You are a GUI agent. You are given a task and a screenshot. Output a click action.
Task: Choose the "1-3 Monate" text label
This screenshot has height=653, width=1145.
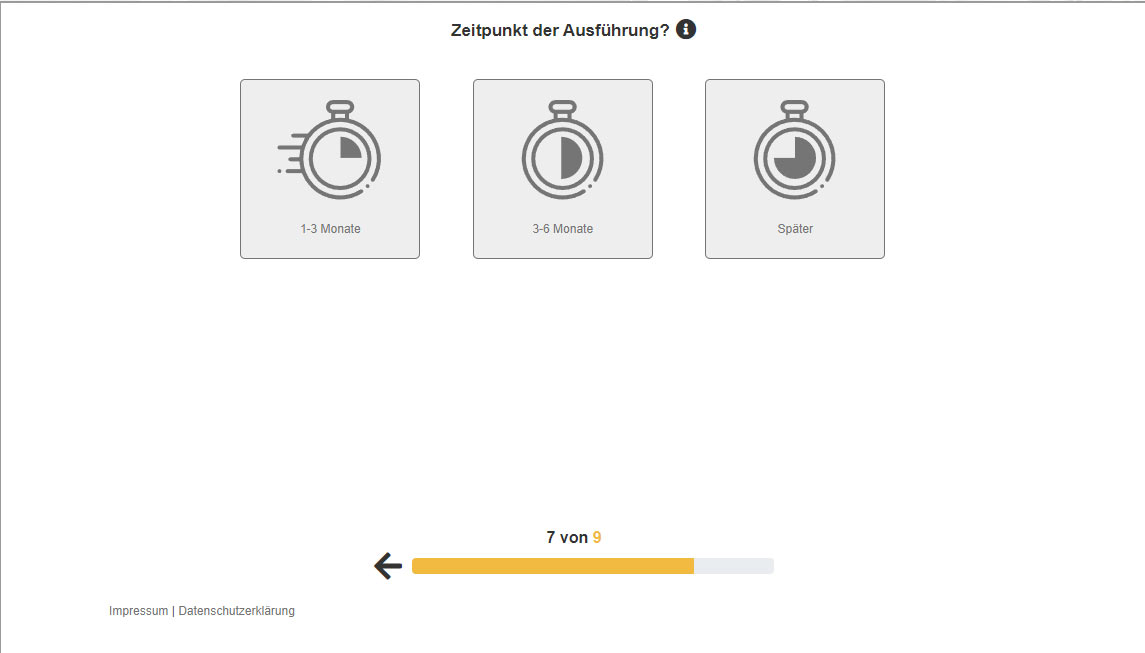tap(330, 229)
